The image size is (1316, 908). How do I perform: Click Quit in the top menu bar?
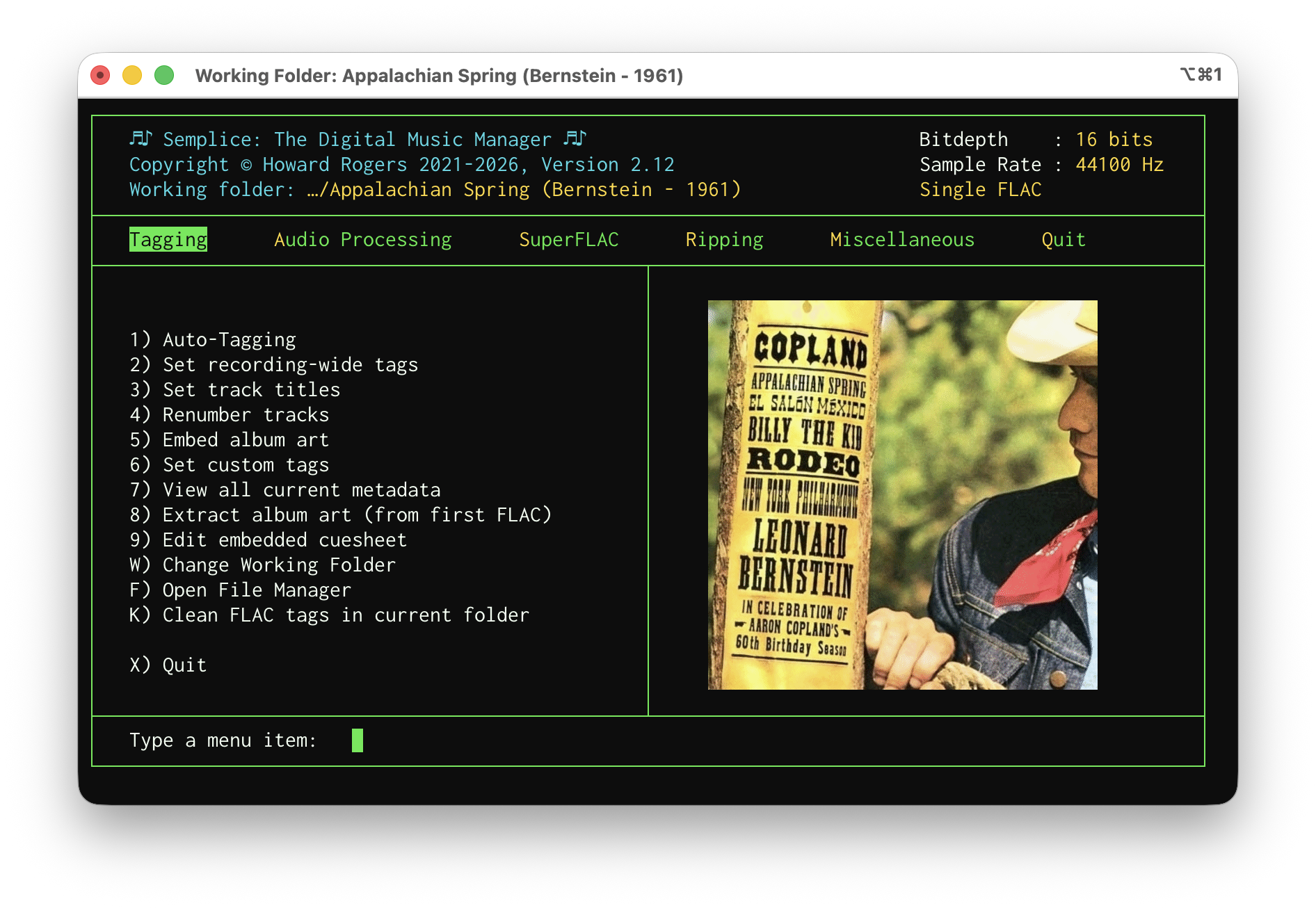pos(1063,240)
